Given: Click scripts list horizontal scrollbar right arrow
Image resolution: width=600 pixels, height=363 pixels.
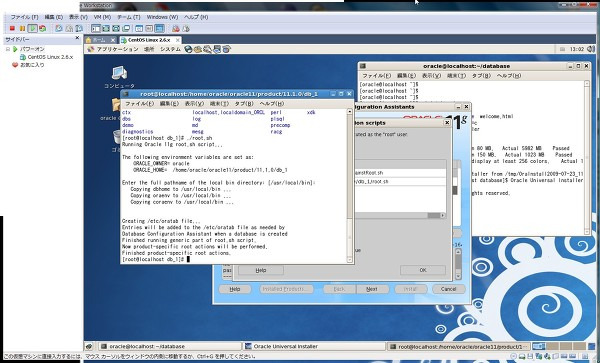Looking at the screenshot, I should tap(443, 215).
